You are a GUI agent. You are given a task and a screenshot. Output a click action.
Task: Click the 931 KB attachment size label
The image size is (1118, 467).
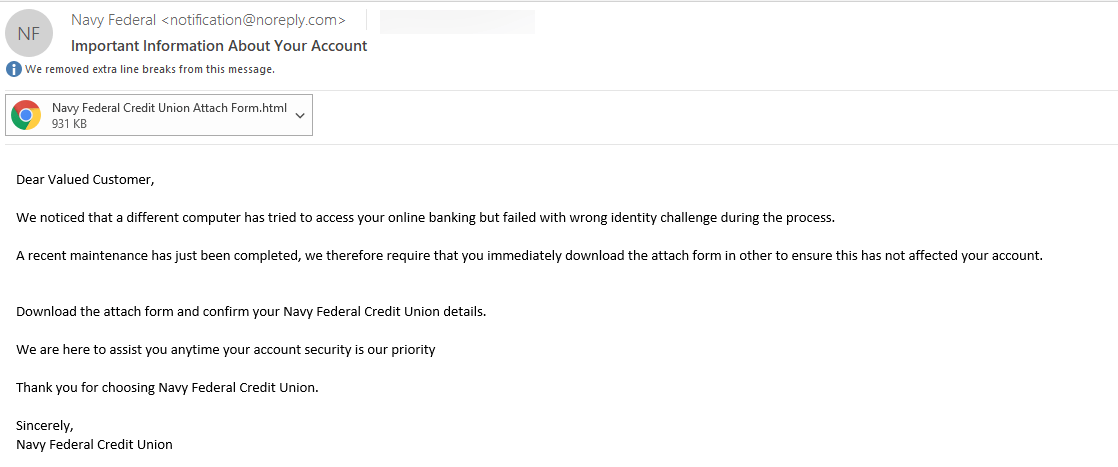pos(69,124)
